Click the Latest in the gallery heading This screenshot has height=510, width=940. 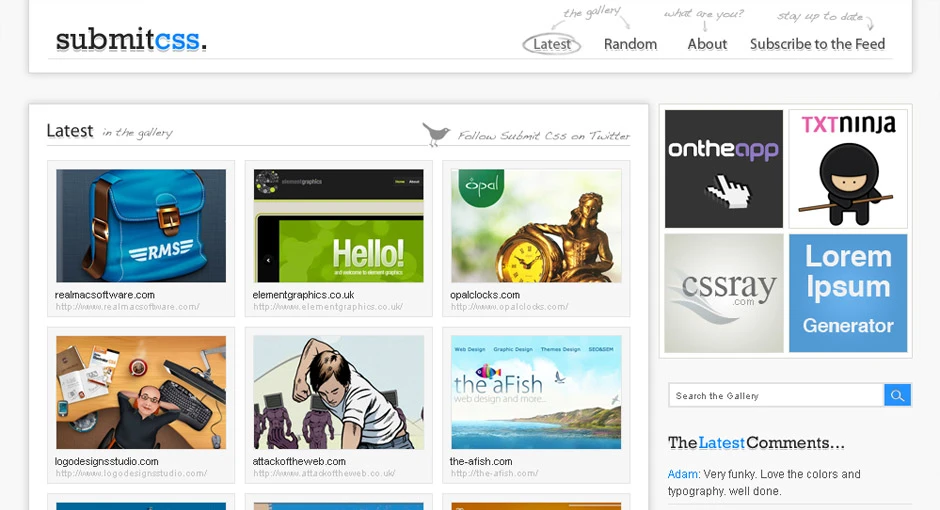pyautogui.click(x=110, y=131)
